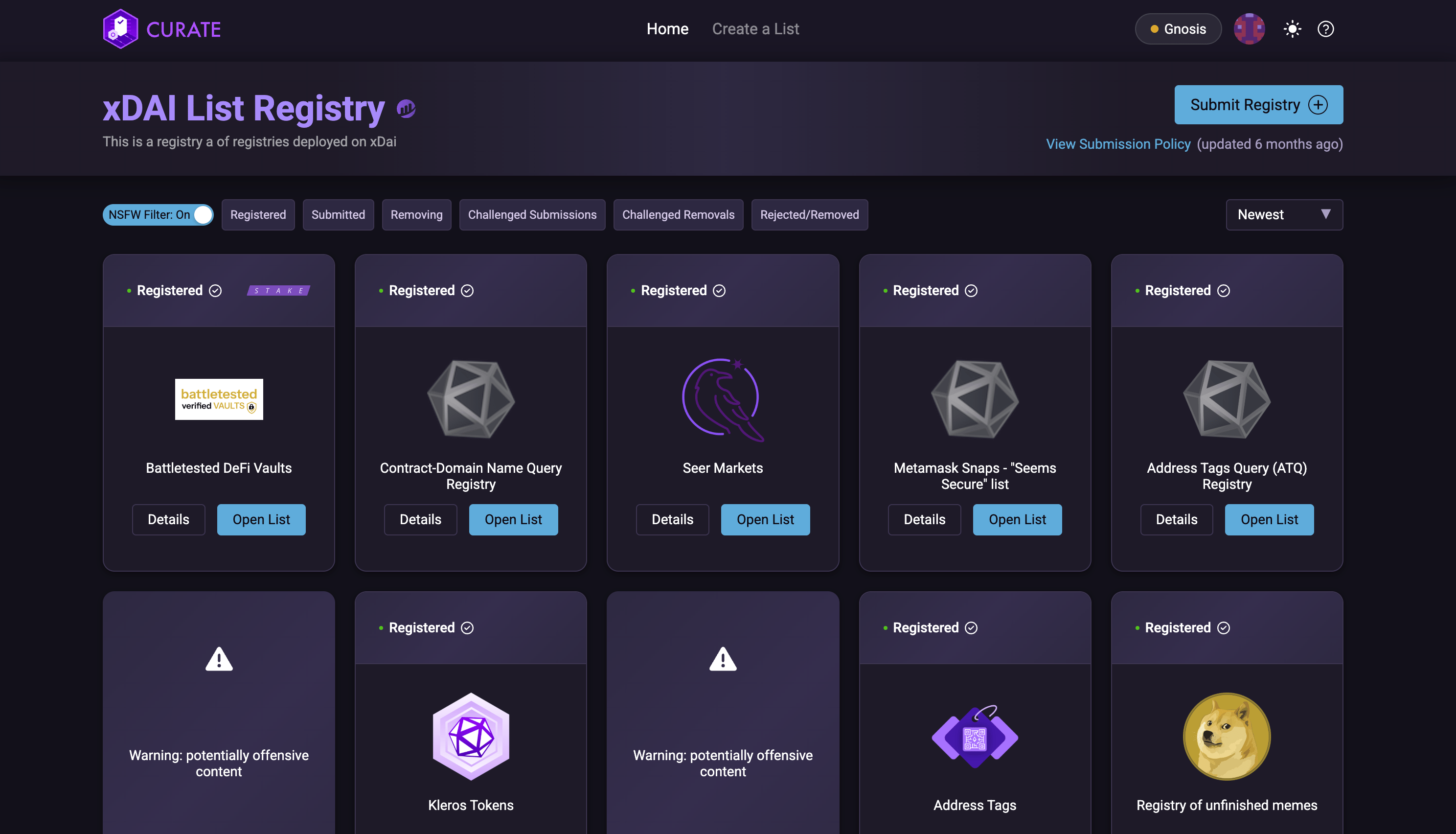Click the STAKE badge on Battletested card
Screen dimensions: 1456x834
tap(279, 291)
